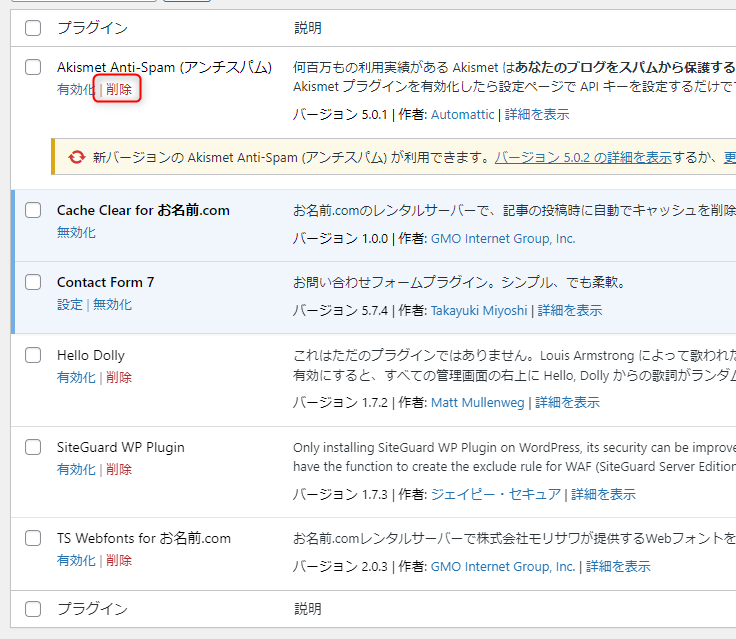Viewport: 736px width, 639px height.
Task: Click the 説明 column header at top
Action: pos(307,28)
